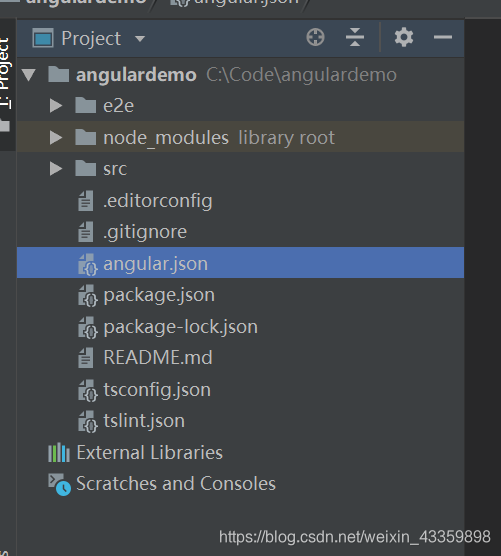Select the tsconfig.json file name

tap(157, 390)
